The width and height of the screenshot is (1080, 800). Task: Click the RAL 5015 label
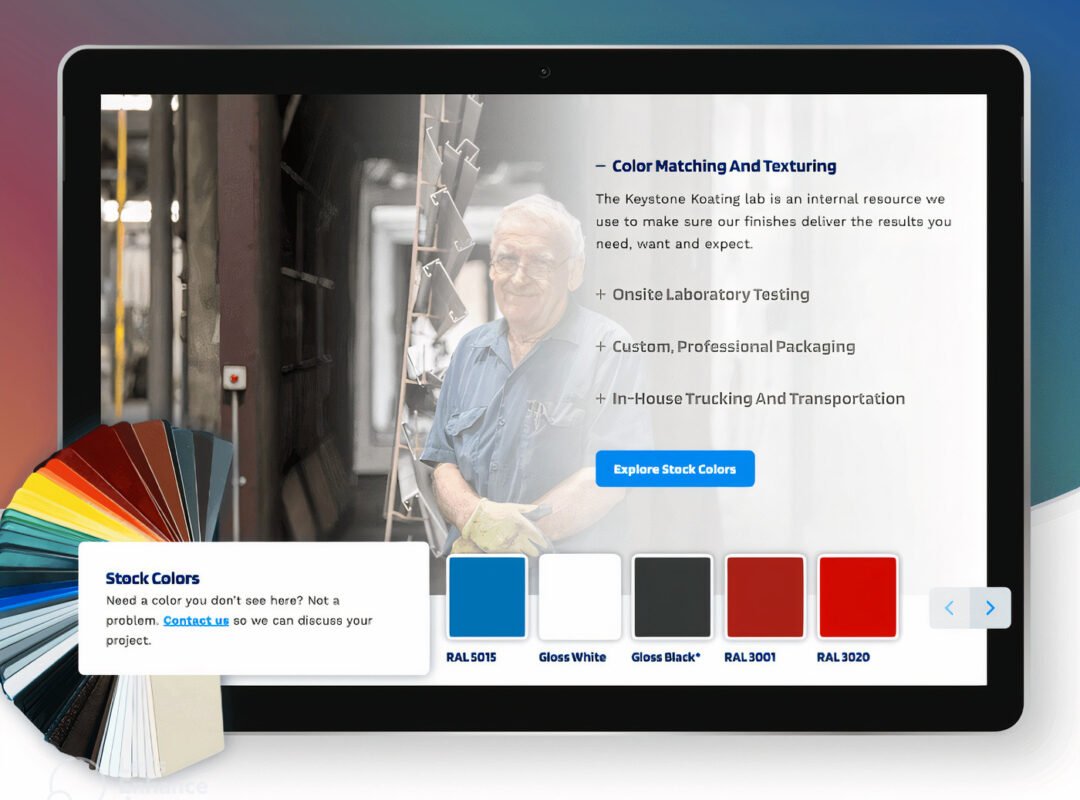[471, 657]
